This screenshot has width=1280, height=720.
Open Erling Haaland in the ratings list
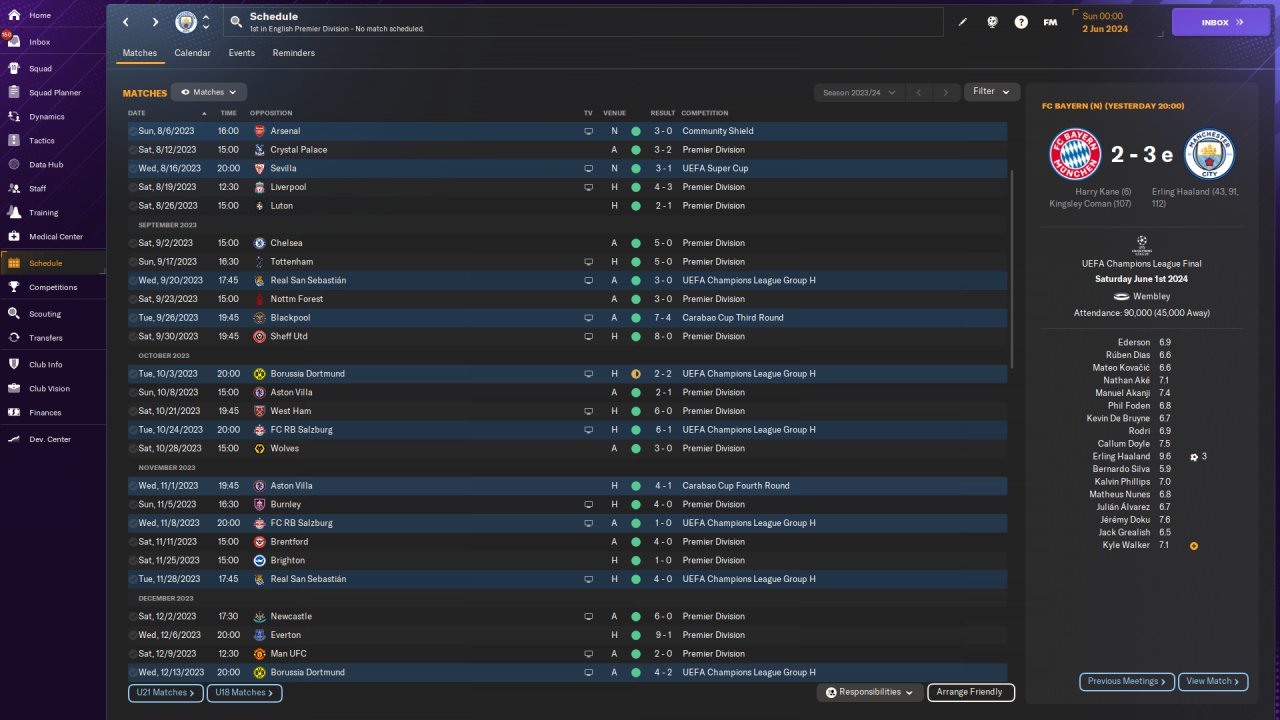(1122, 456)
